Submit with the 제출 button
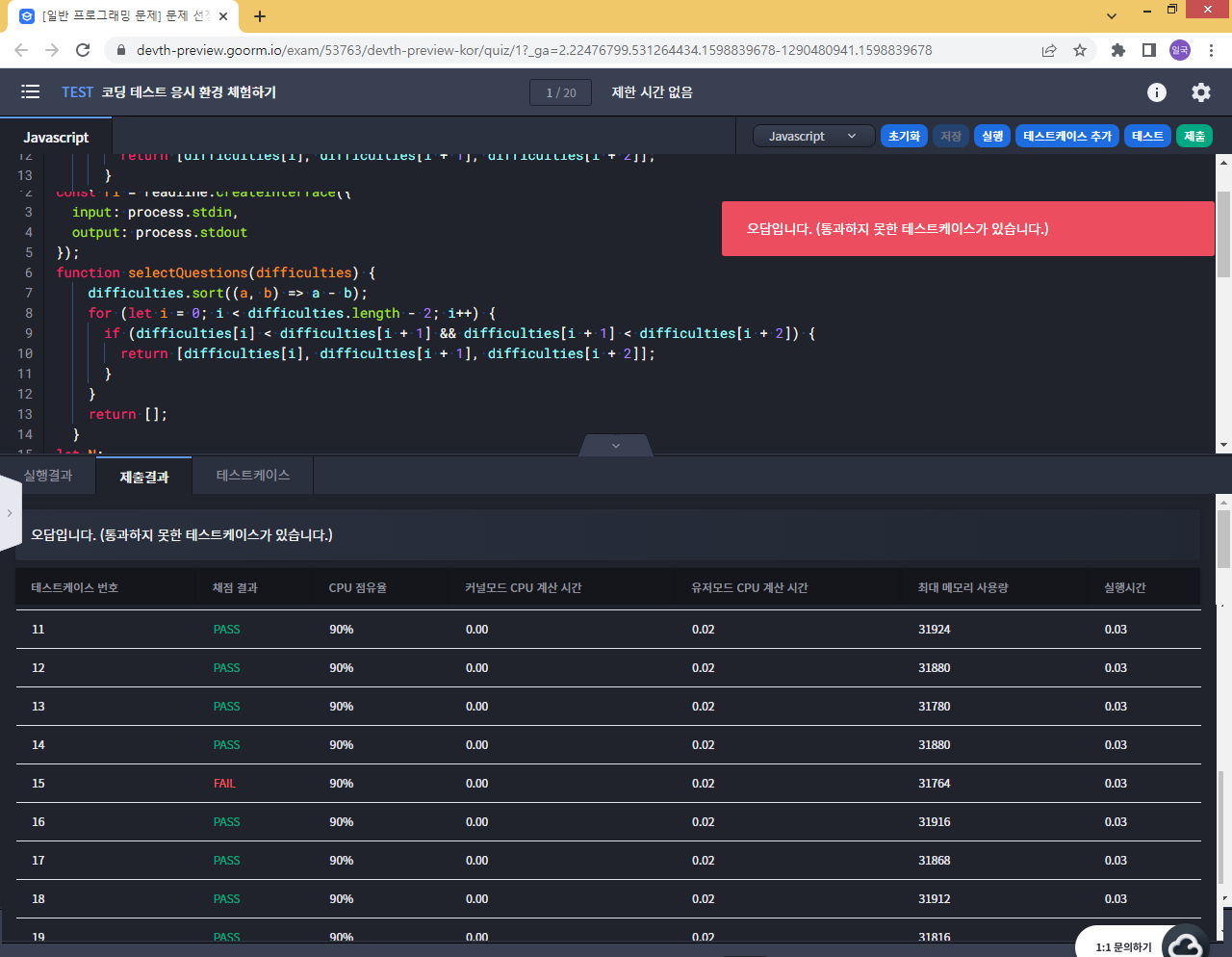The image size is (1232, 957). [1194, 136]
